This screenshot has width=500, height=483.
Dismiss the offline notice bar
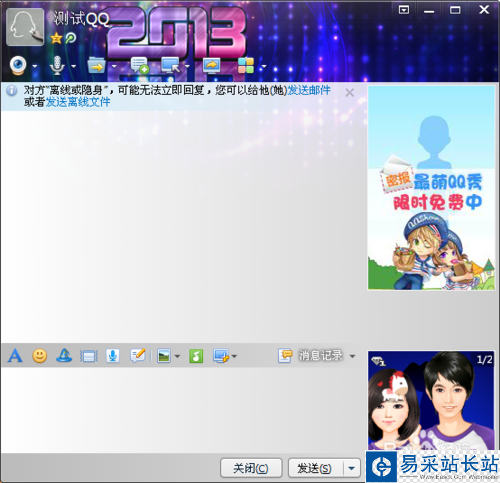point(350,92)
